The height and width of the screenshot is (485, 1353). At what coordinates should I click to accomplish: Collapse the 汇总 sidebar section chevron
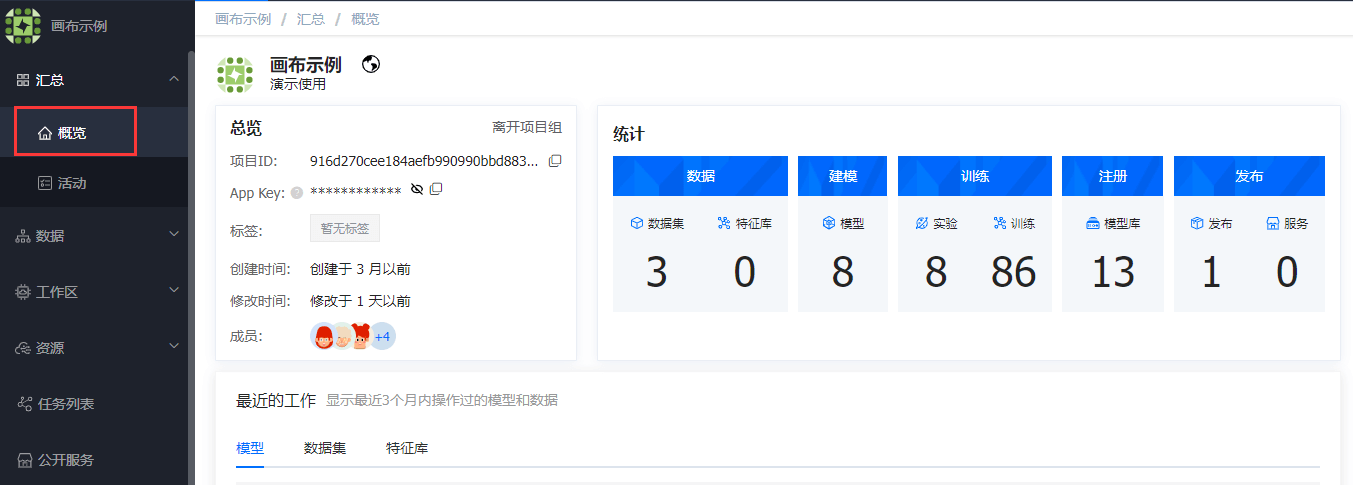tap(174, 79)
